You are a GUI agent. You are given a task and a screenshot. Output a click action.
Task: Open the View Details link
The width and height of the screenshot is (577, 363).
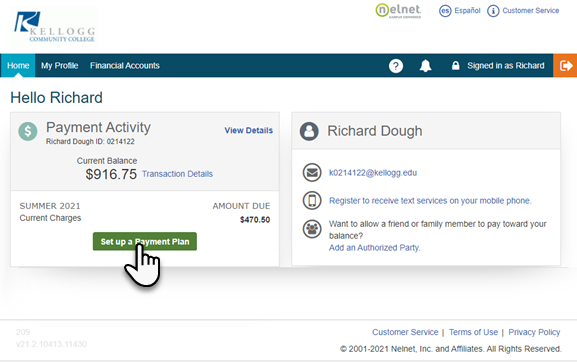tap(249, 130)
